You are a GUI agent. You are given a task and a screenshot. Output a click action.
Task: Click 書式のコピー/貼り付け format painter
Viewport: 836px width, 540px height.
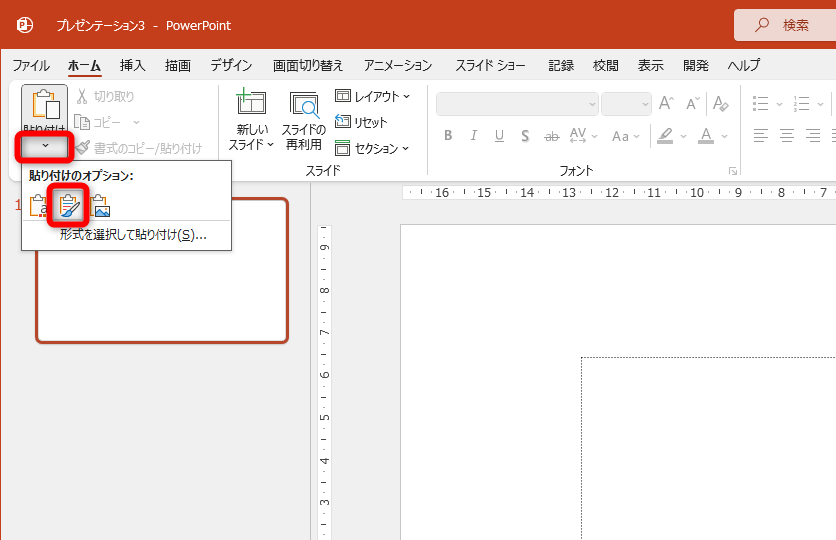point(139,148)
